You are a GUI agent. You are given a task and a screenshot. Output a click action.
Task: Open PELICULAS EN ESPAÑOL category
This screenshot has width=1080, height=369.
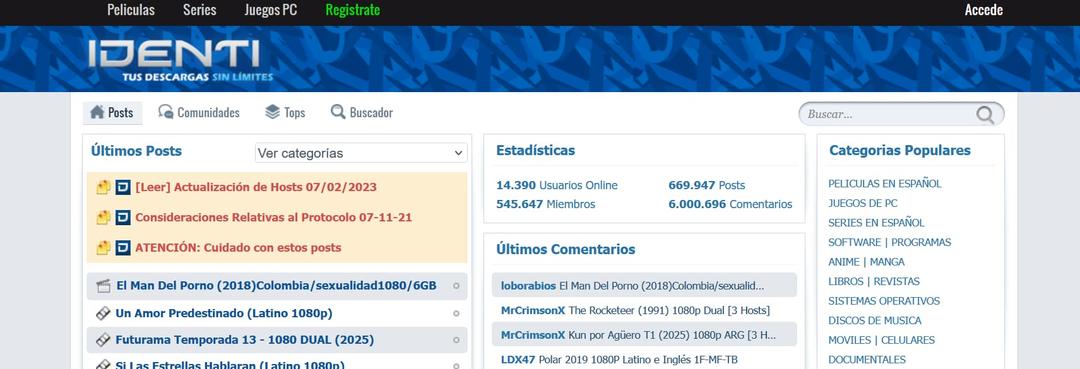tap(884, 184)
